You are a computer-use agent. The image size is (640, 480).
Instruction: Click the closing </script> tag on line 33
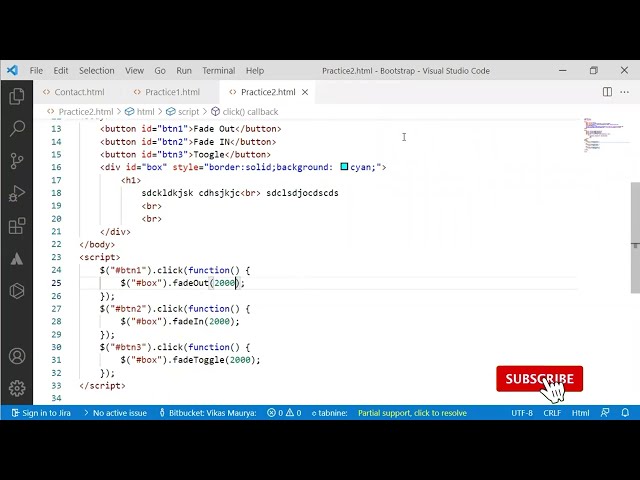tap(102, 385)
